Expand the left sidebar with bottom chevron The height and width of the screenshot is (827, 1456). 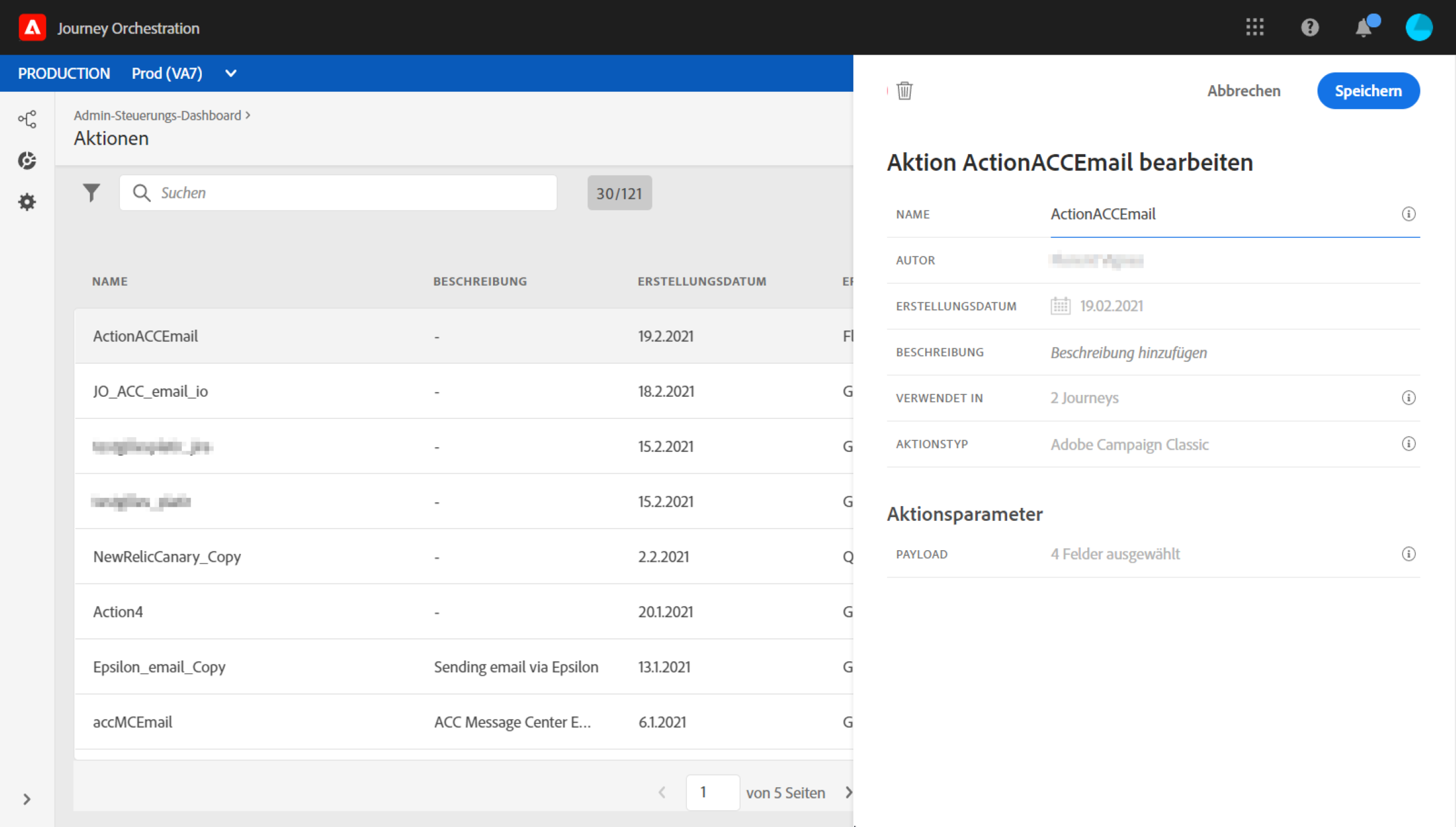click(27, 799)
